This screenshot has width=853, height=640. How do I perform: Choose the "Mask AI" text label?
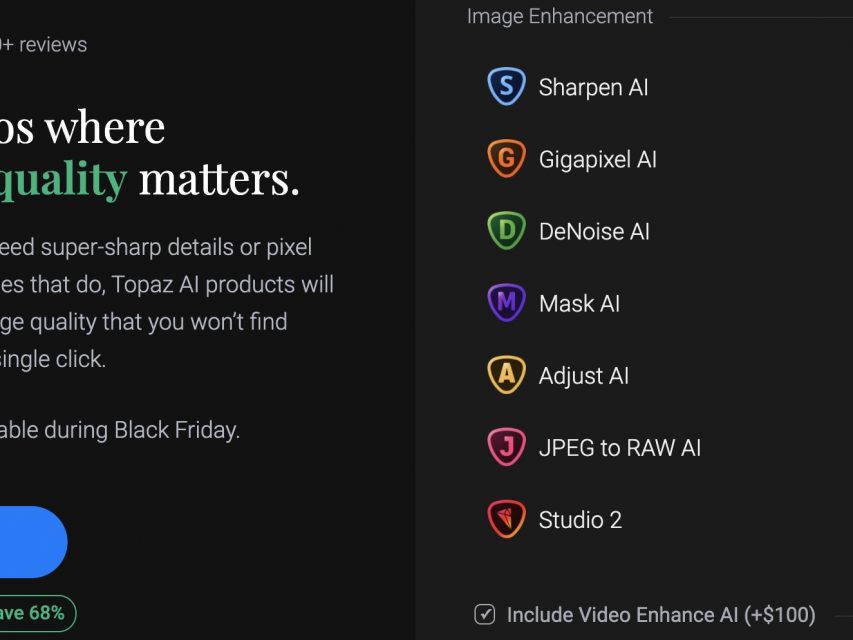pyautogui.click(x=579, y=303)
